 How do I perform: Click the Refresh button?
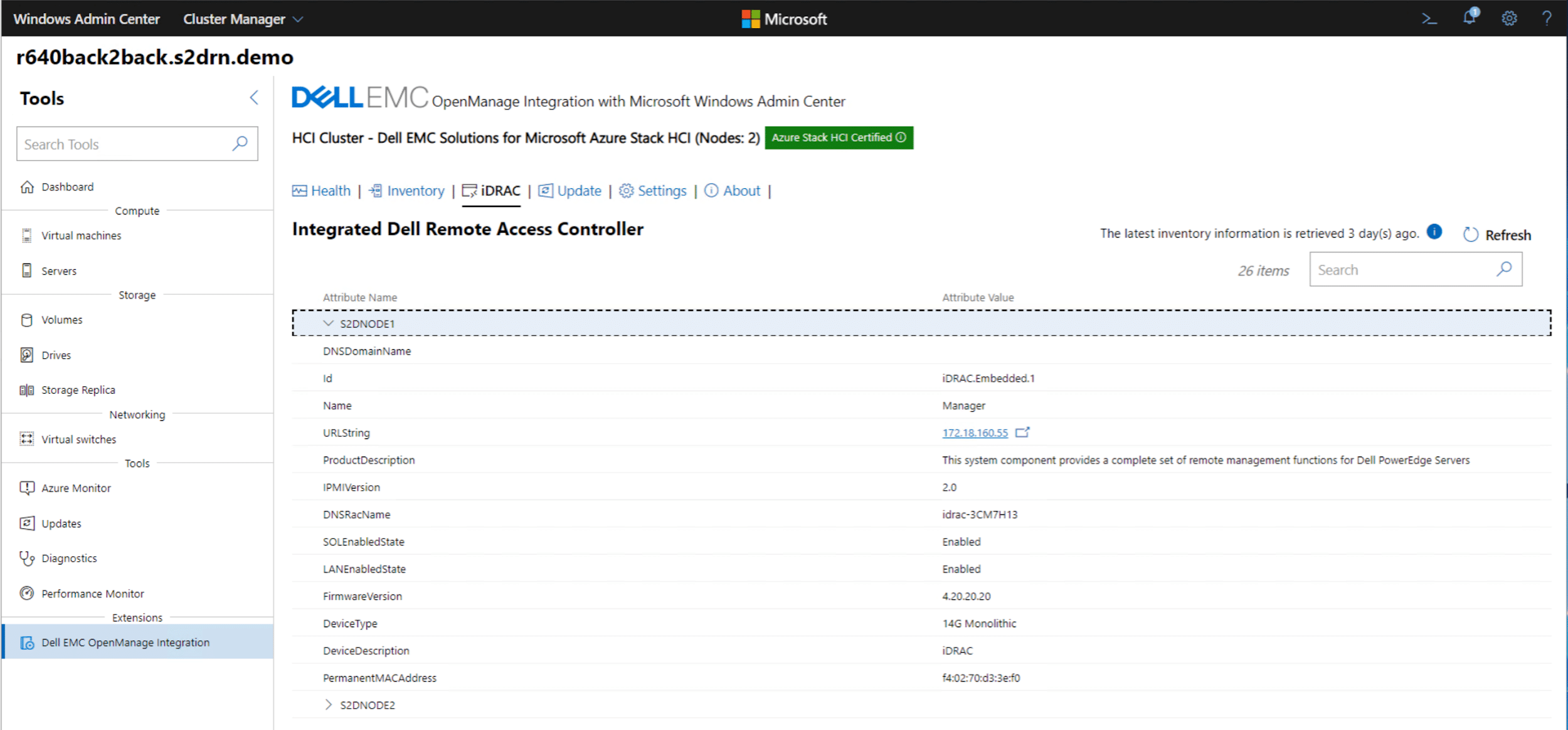click(1497, 235)
